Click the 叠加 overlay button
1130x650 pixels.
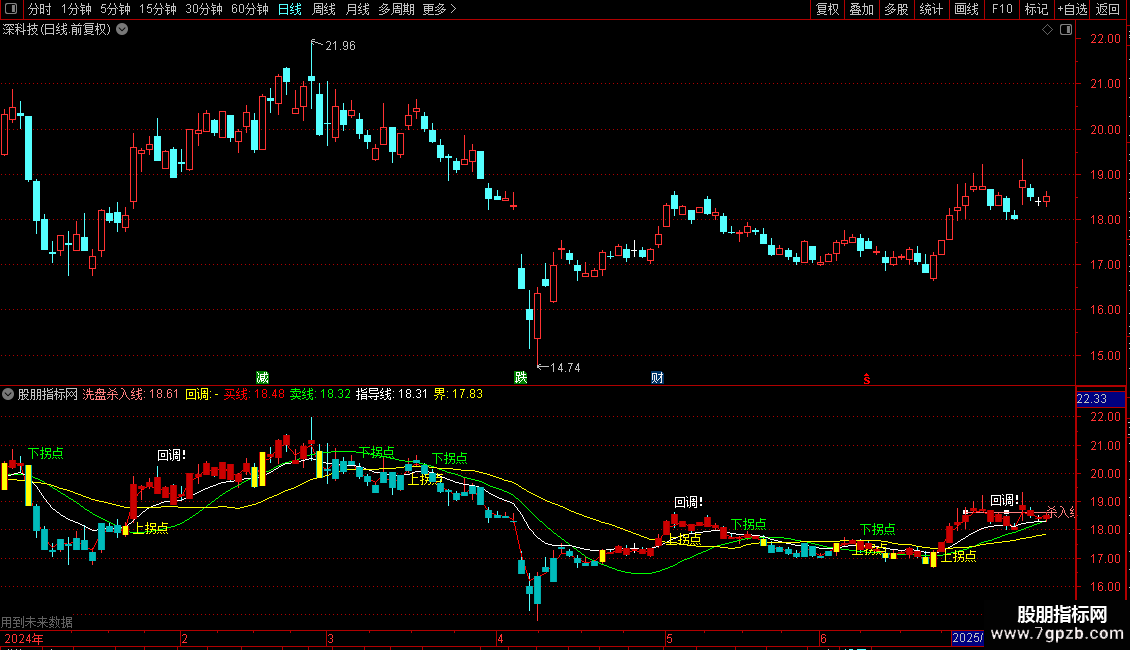pos(862,9)
